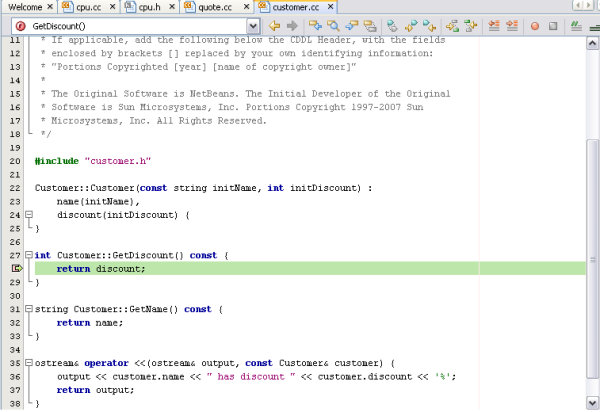This screenshot has width=600, height=412.
Task: Click program counter icon in line gutter
Action: [x=17, y=269]
